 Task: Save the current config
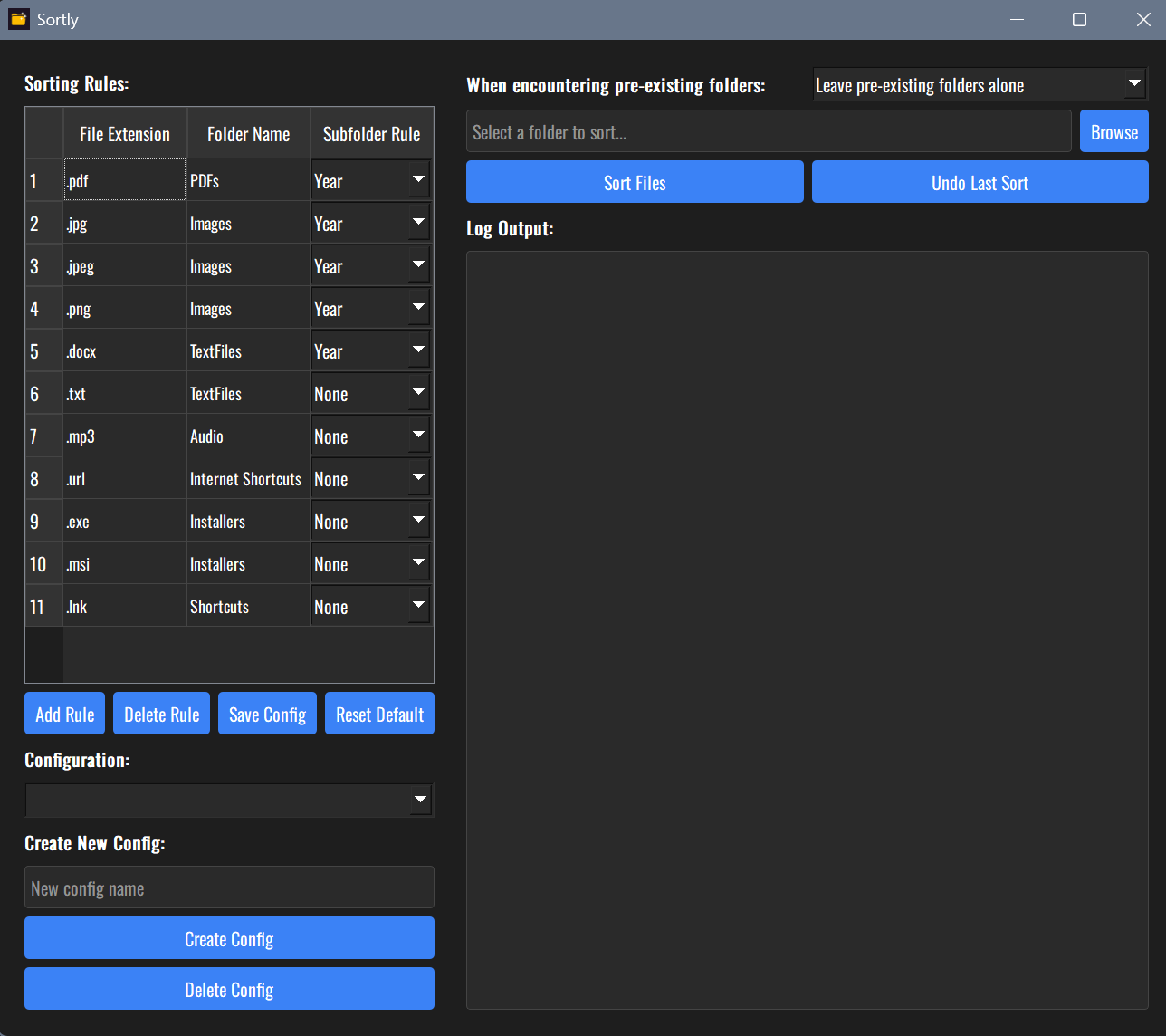(x=268, y=714)
